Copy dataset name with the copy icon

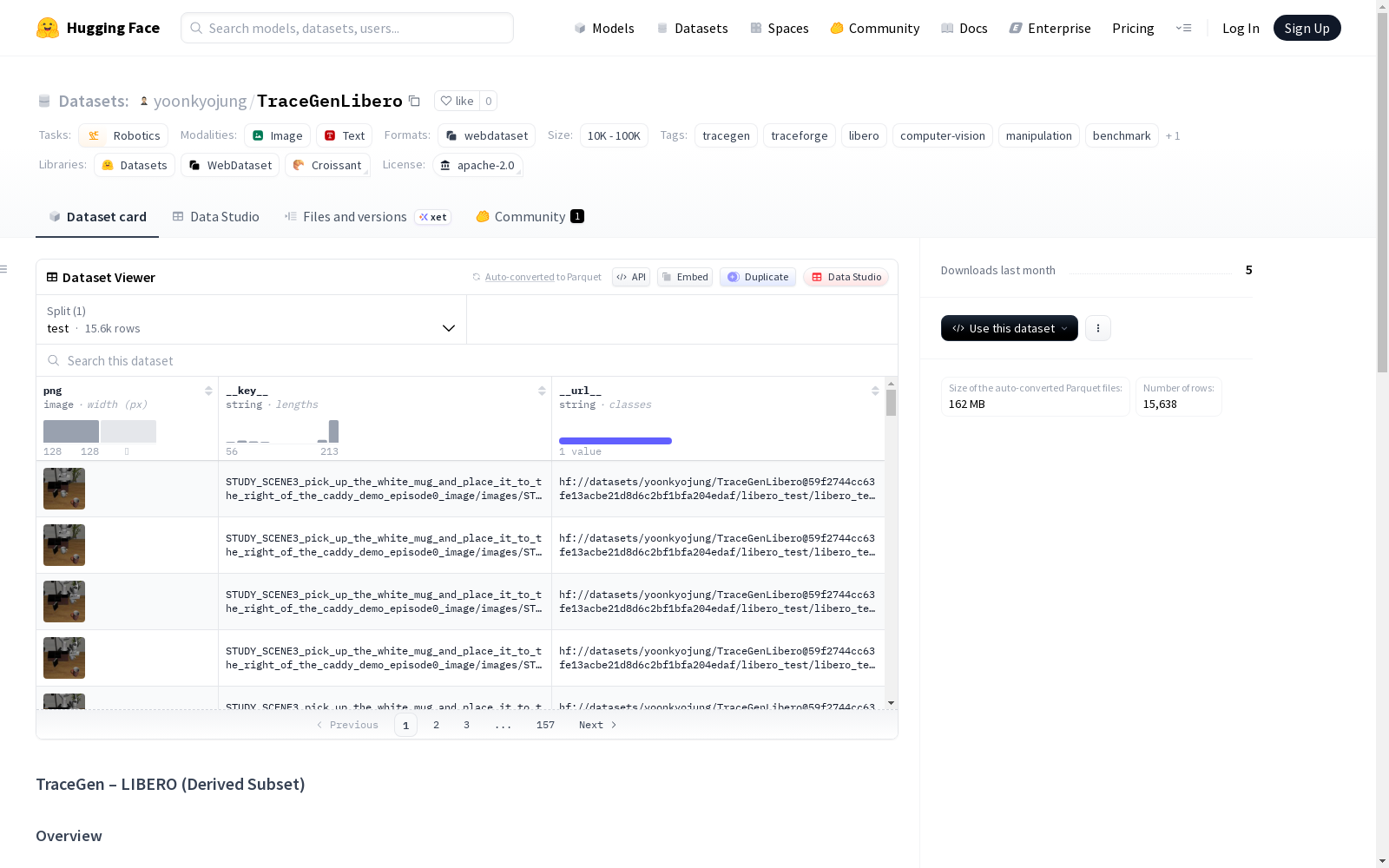pos(415,102)
